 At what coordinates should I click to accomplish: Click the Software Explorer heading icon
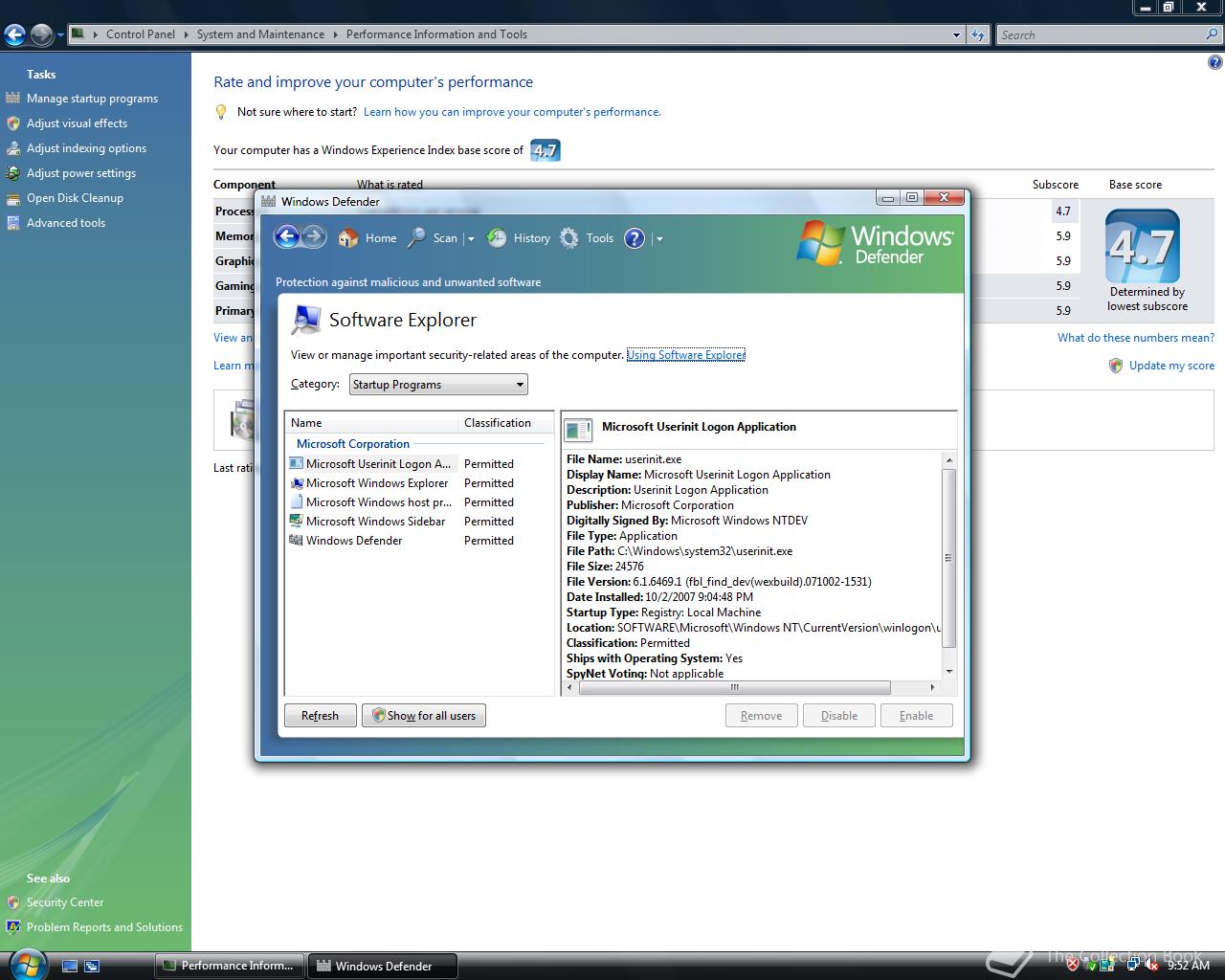[x=306, y=320]
